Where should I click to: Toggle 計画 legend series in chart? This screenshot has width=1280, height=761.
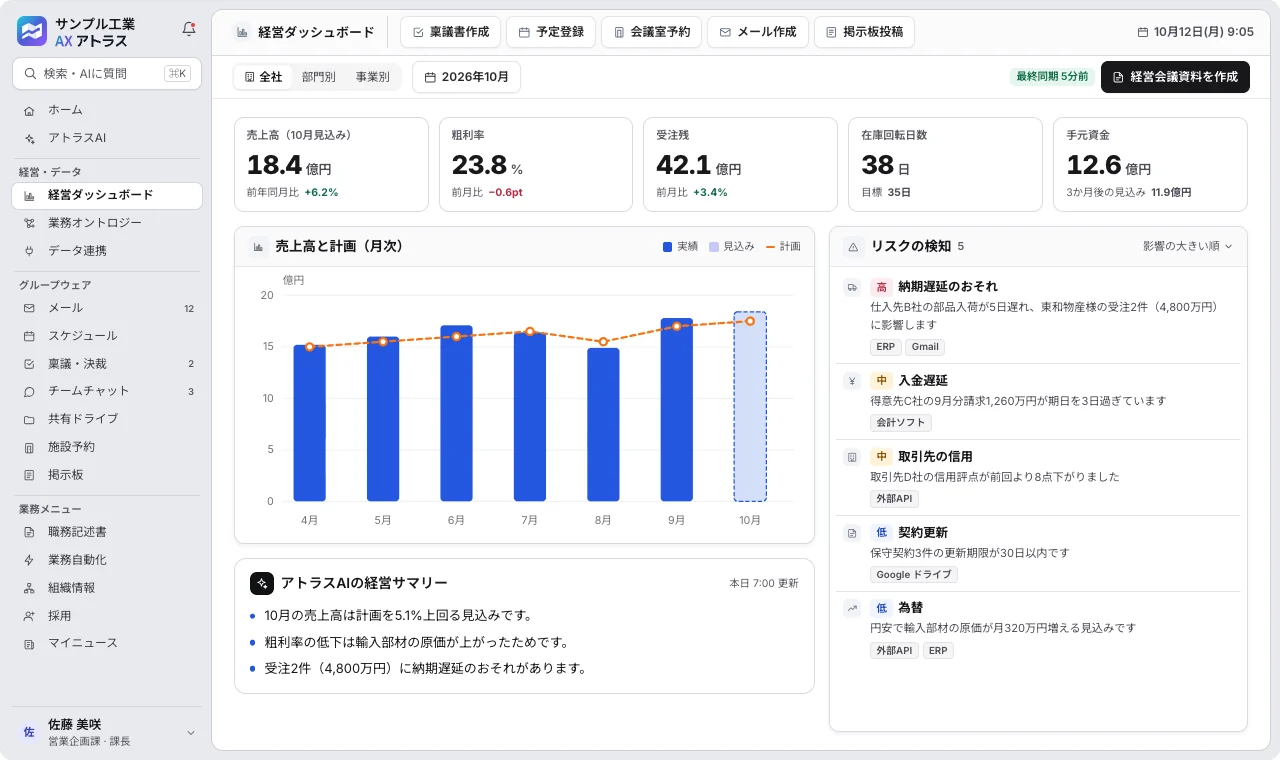pyautogui.click(x=783, y=246)
